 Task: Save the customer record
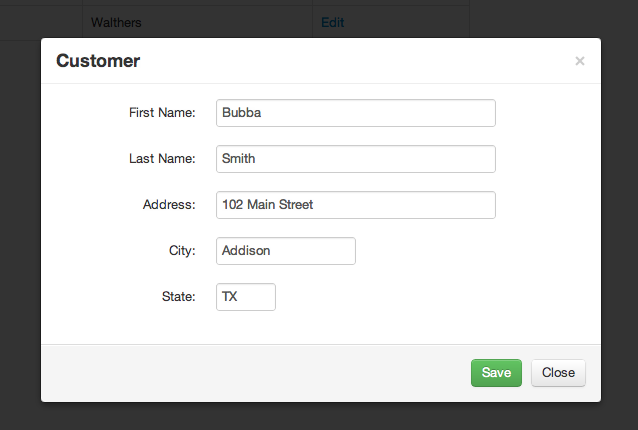pyautogui.click(x=496, y=373)
